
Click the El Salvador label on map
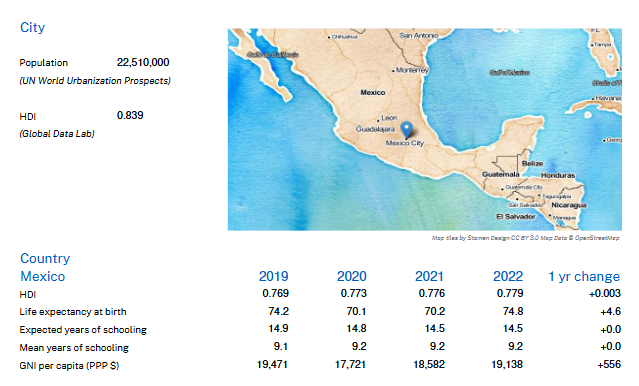coord(516,216)
